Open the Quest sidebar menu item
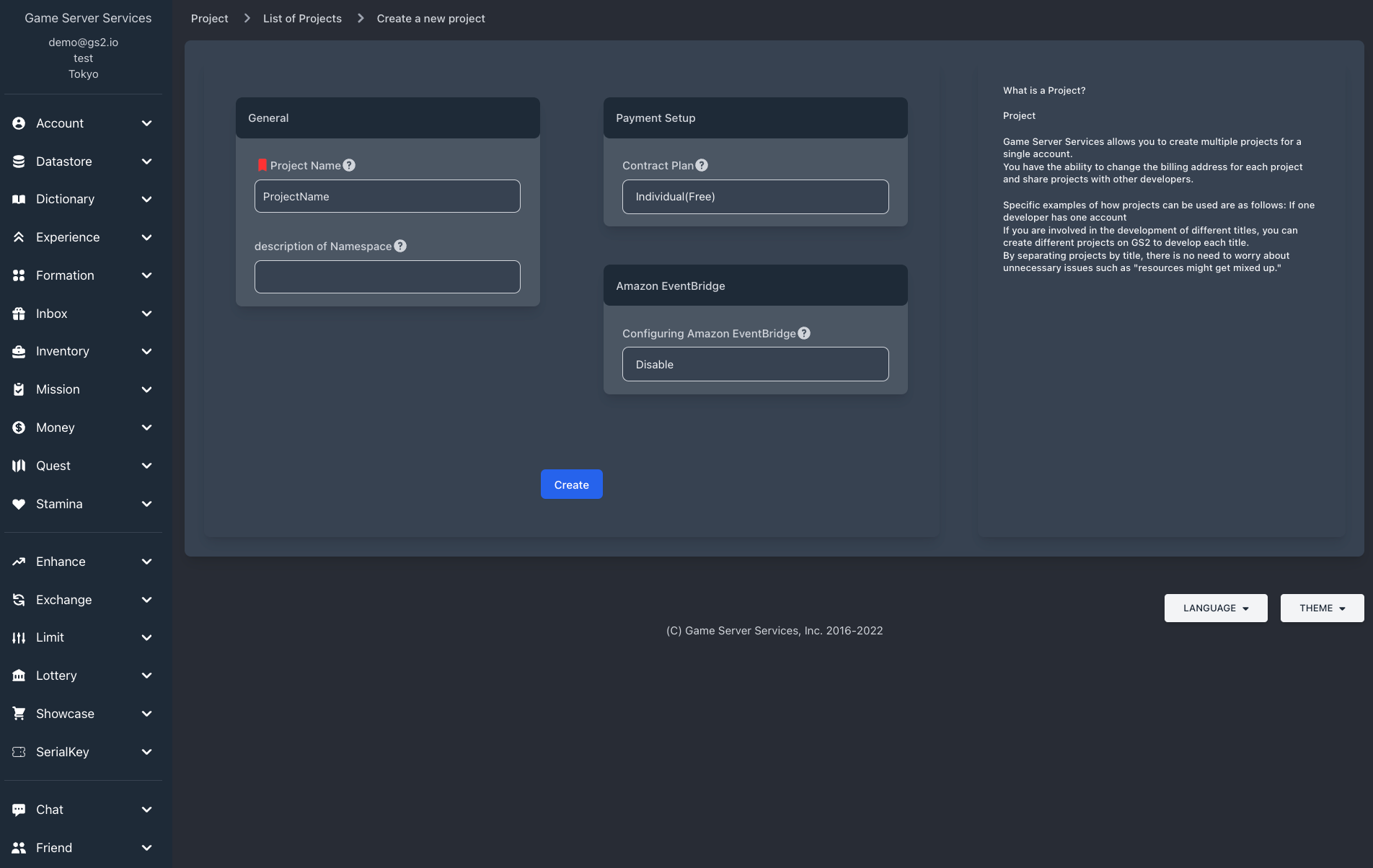 [53, 466]
